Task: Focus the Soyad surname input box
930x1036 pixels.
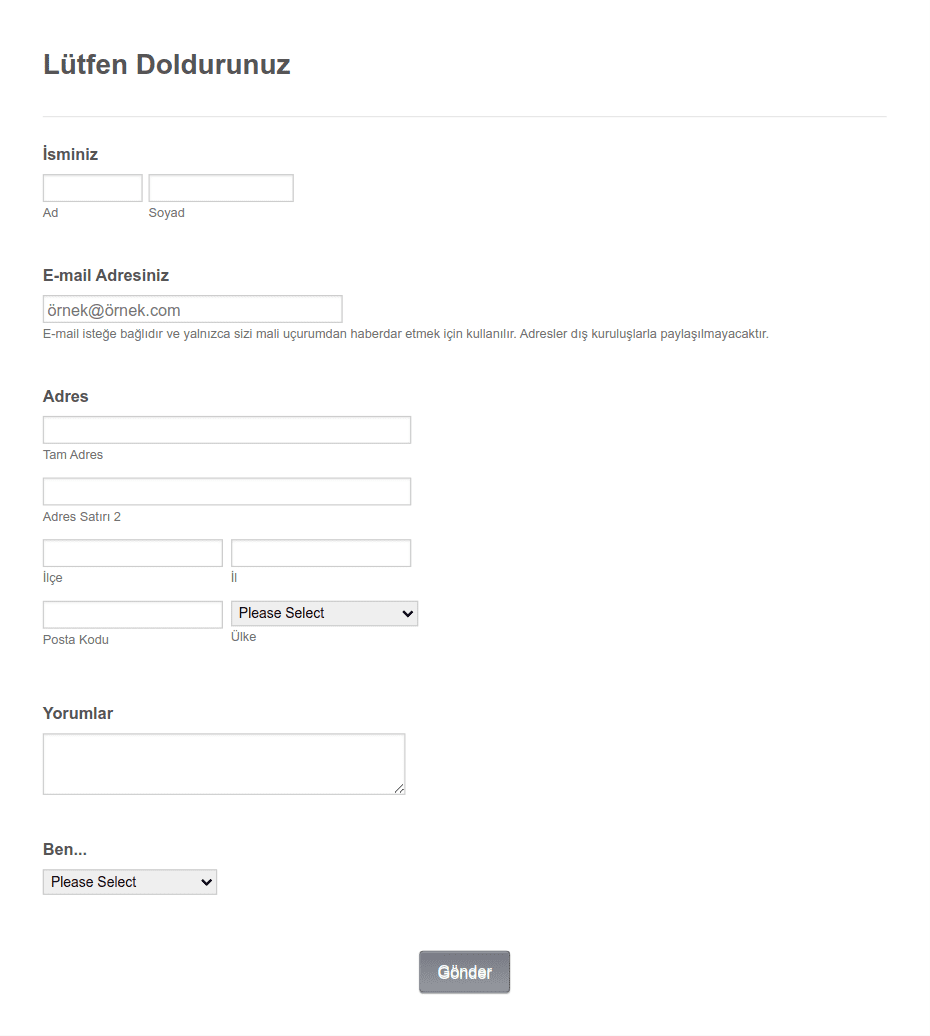Action: tap(221, 188)
